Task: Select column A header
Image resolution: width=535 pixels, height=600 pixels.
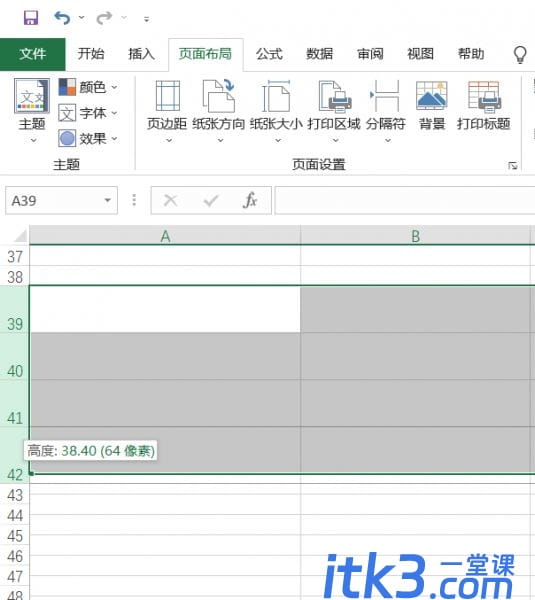Action: tap(165, 236)
